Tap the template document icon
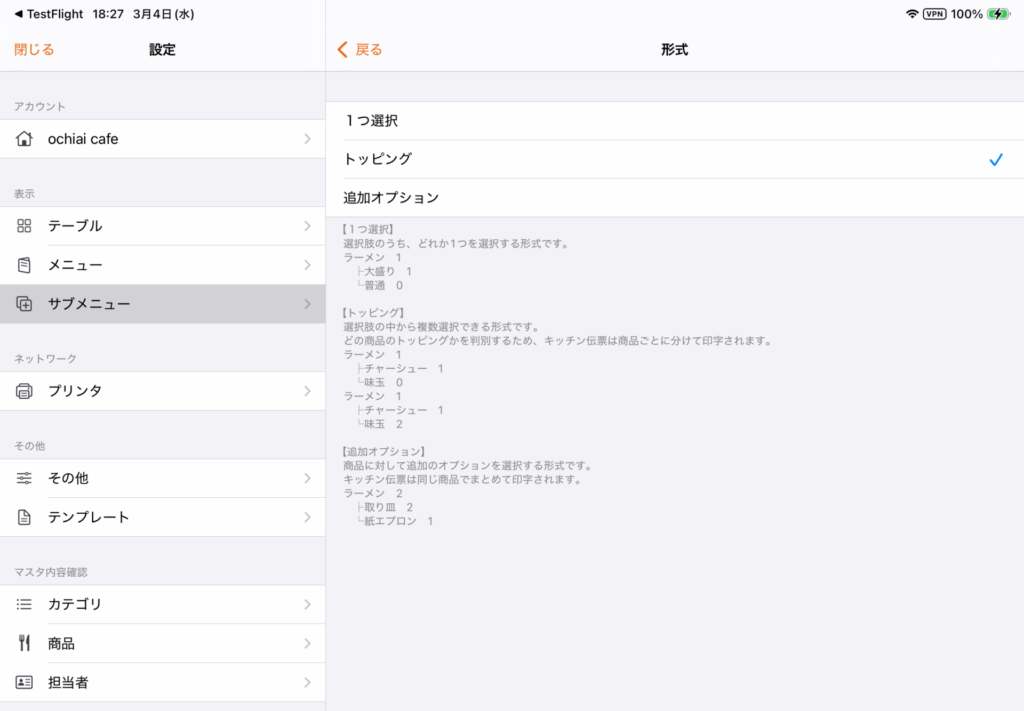This screenshot has width=1024, height=711. pos(25,517)
